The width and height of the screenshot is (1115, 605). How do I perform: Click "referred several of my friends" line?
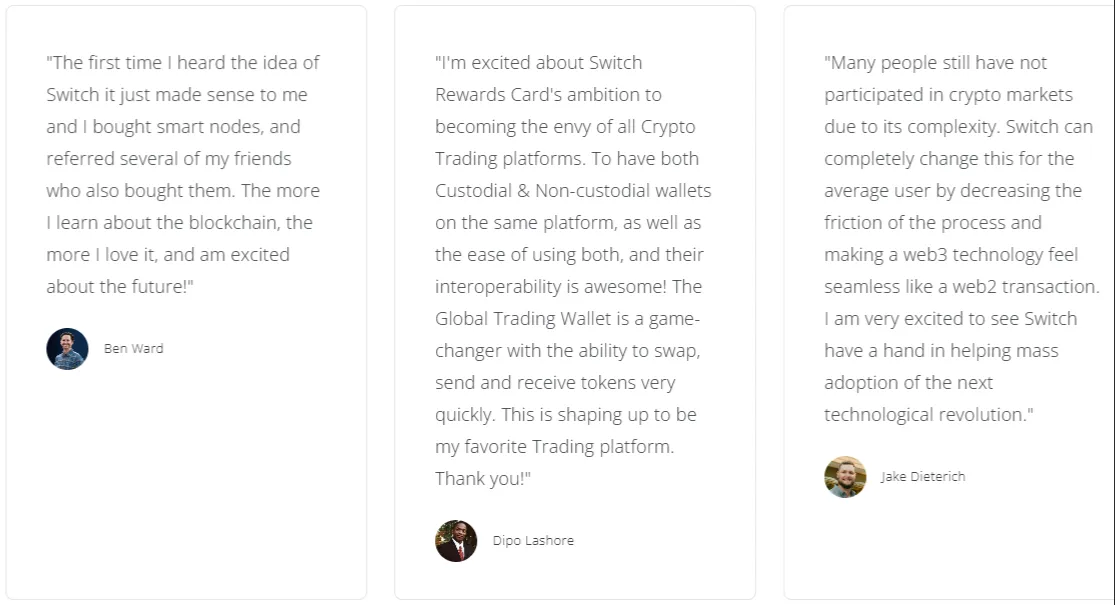(x=169, y=159)
